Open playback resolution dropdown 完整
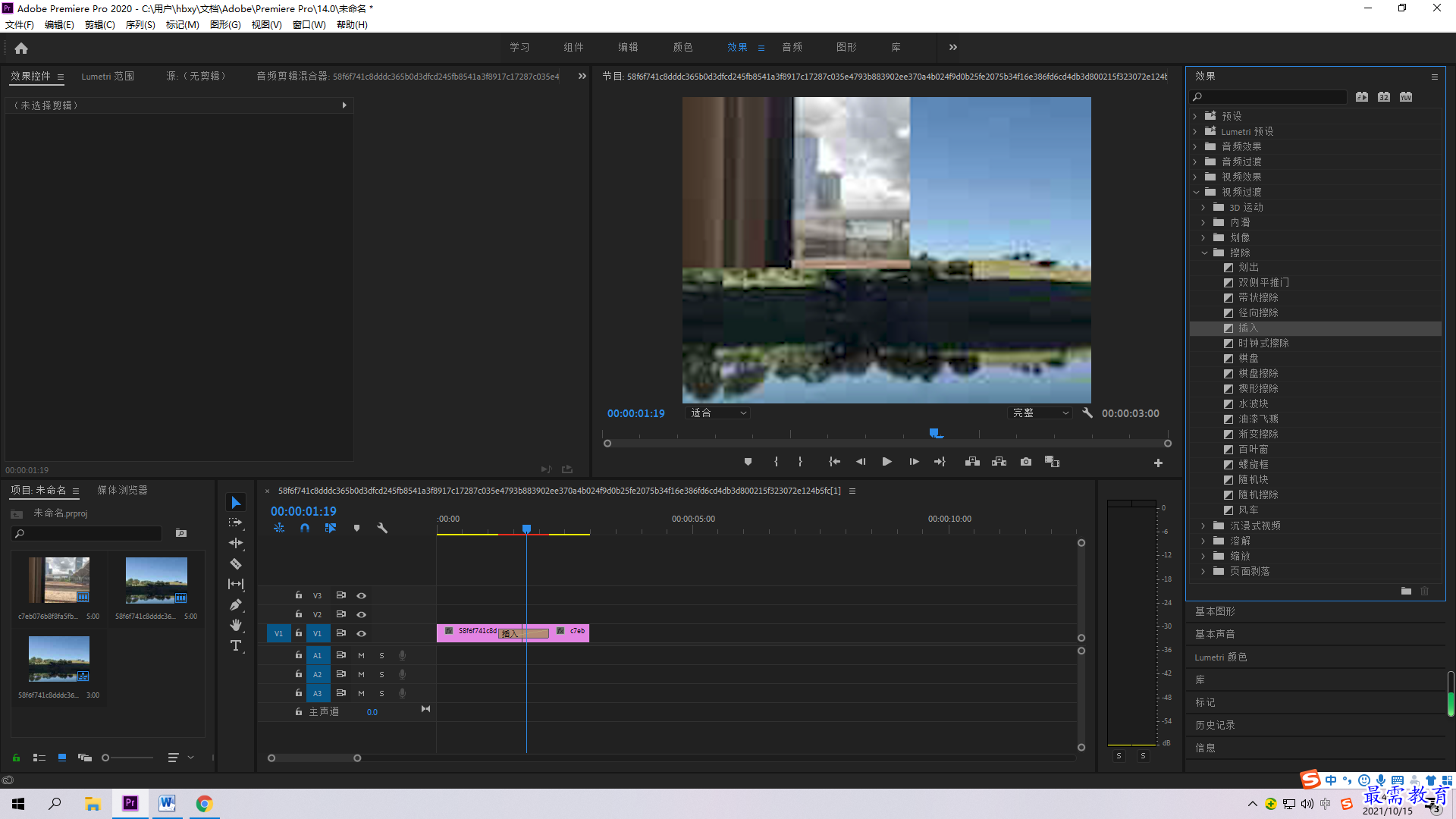Image resolution: width=1456 pixels, height=819 pixels. (x=1040, y=413)
